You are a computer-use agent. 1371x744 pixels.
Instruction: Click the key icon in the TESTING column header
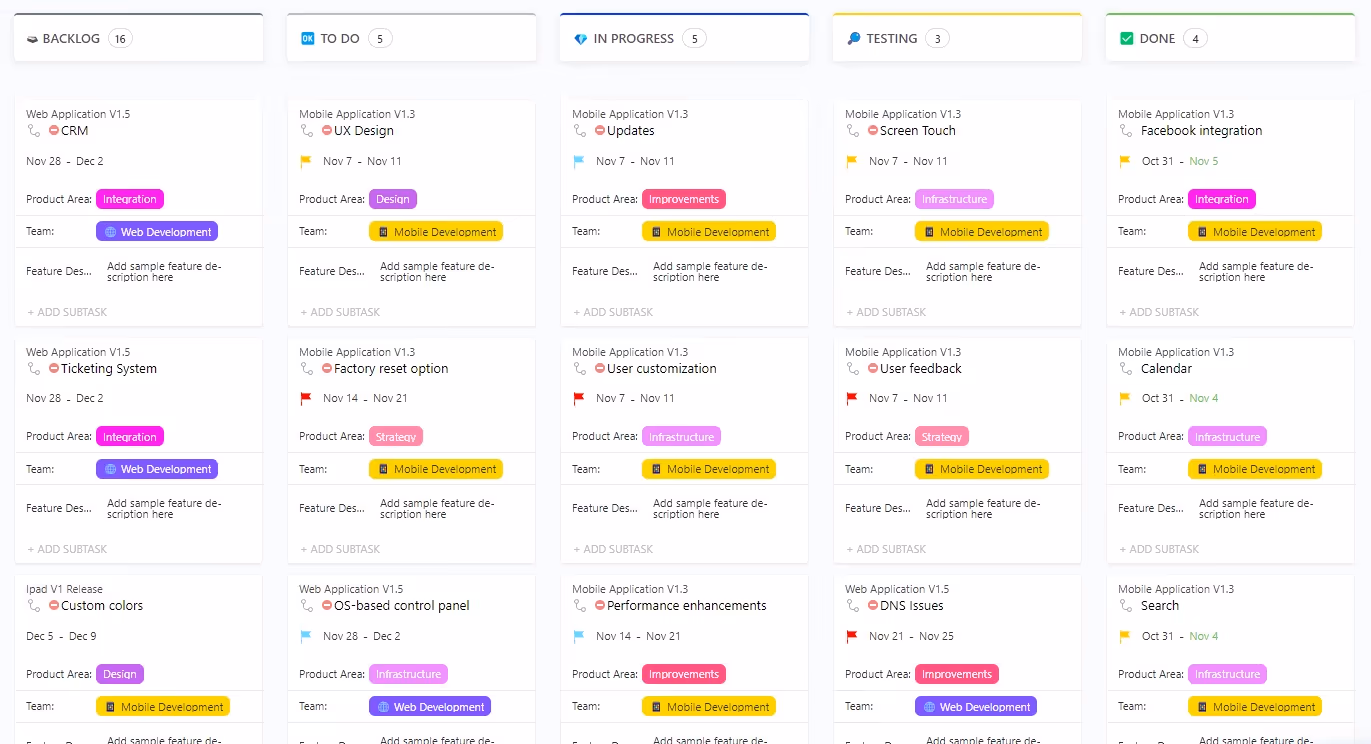[x=852, y=38]
